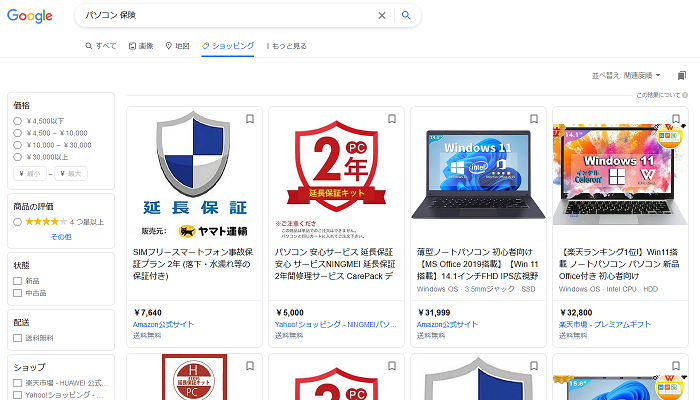
Task: Click the ¥31,999 price text
Action: pos(434,312)
